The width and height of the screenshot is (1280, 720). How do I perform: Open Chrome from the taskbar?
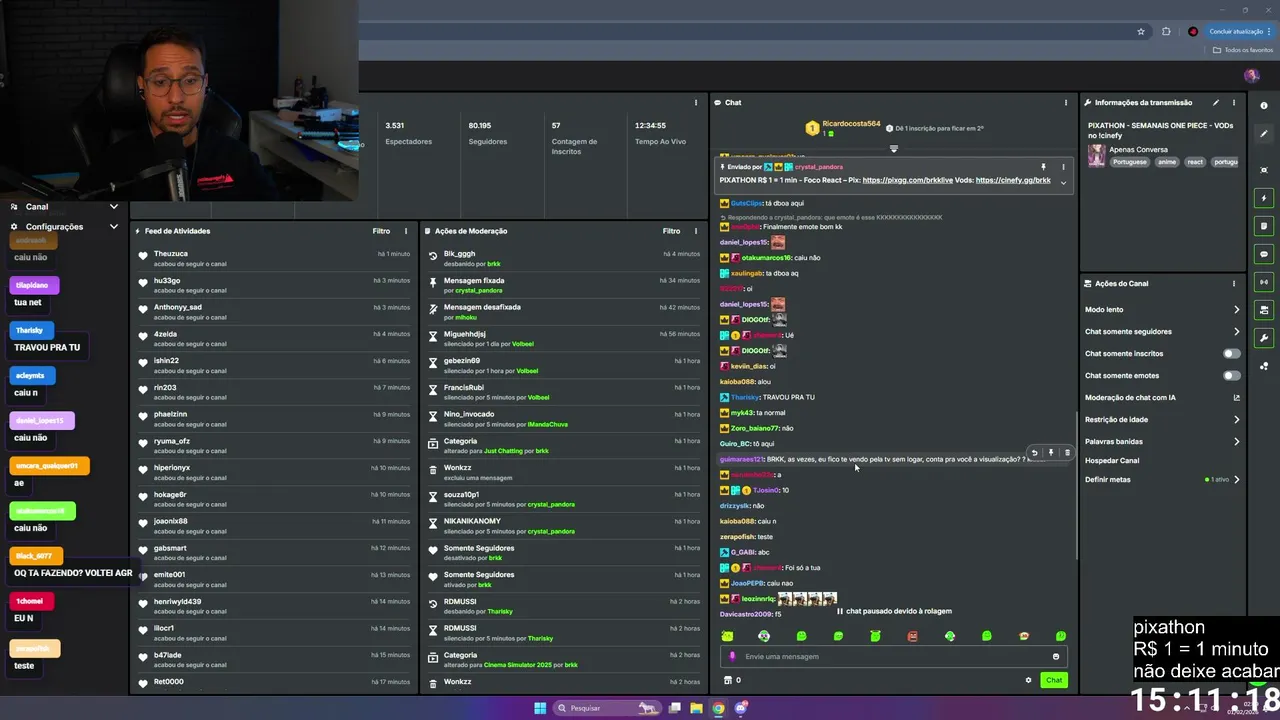tap(718, 708)
